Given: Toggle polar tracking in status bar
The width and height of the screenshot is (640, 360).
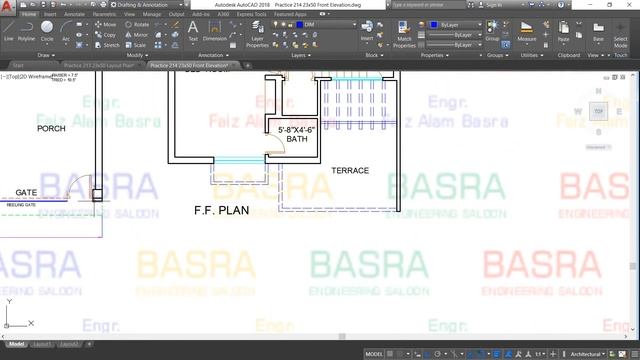Looking at the screenshot, I should pos(437,354).
